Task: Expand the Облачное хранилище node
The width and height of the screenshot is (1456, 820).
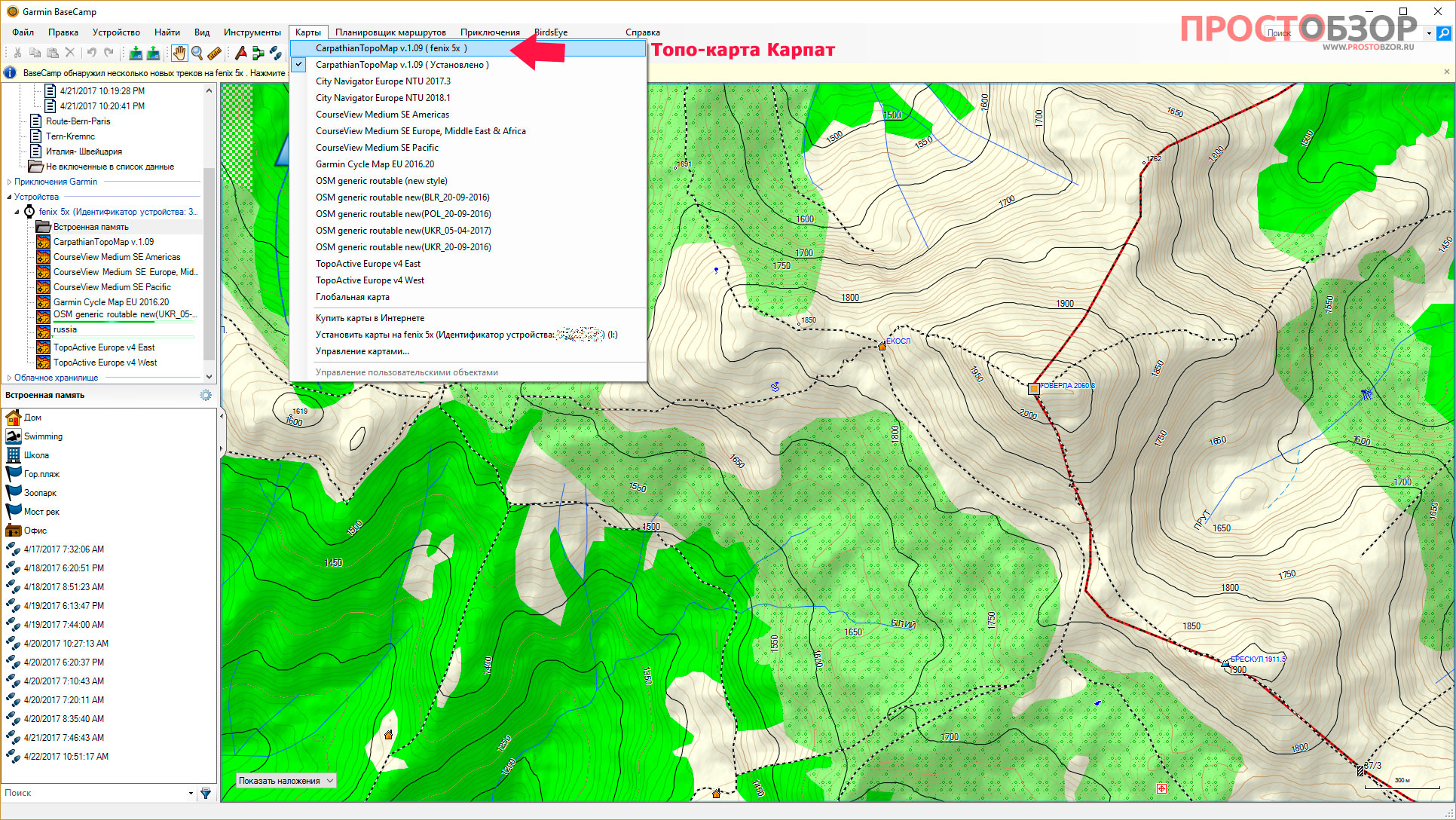Action: [x=9, y=378]
